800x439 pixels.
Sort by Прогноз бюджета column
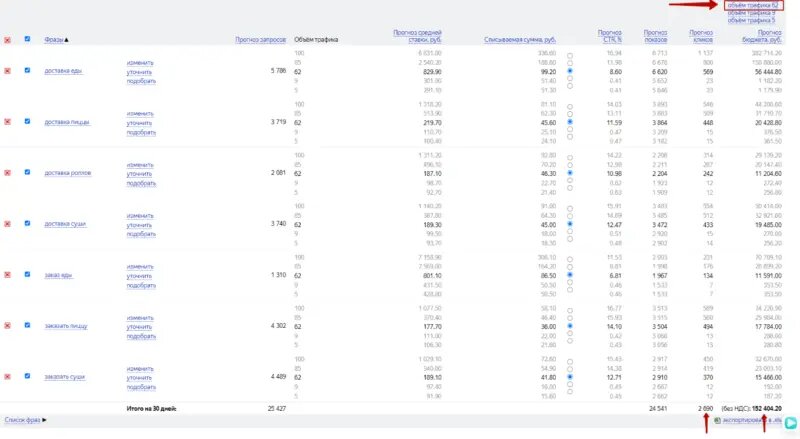pos(762,36)
